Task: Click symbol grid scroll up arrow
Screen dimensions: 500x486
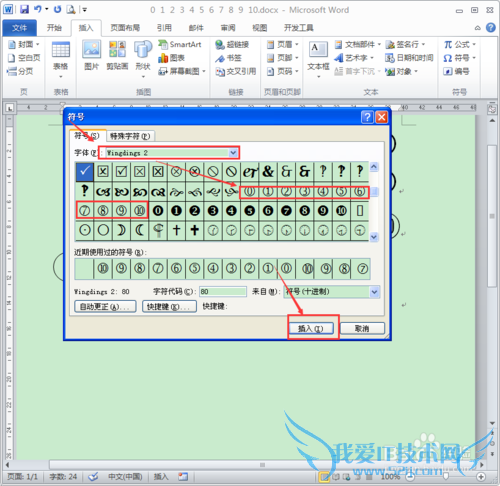Action: (x=374, y=166)
